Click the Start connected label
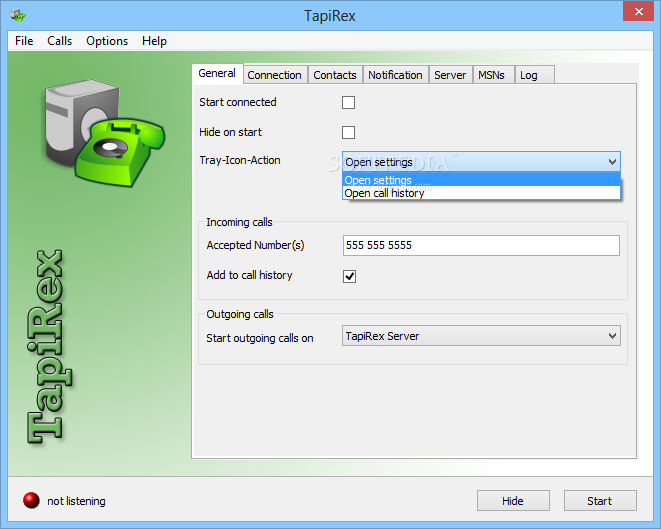 [x=238, y=102]
